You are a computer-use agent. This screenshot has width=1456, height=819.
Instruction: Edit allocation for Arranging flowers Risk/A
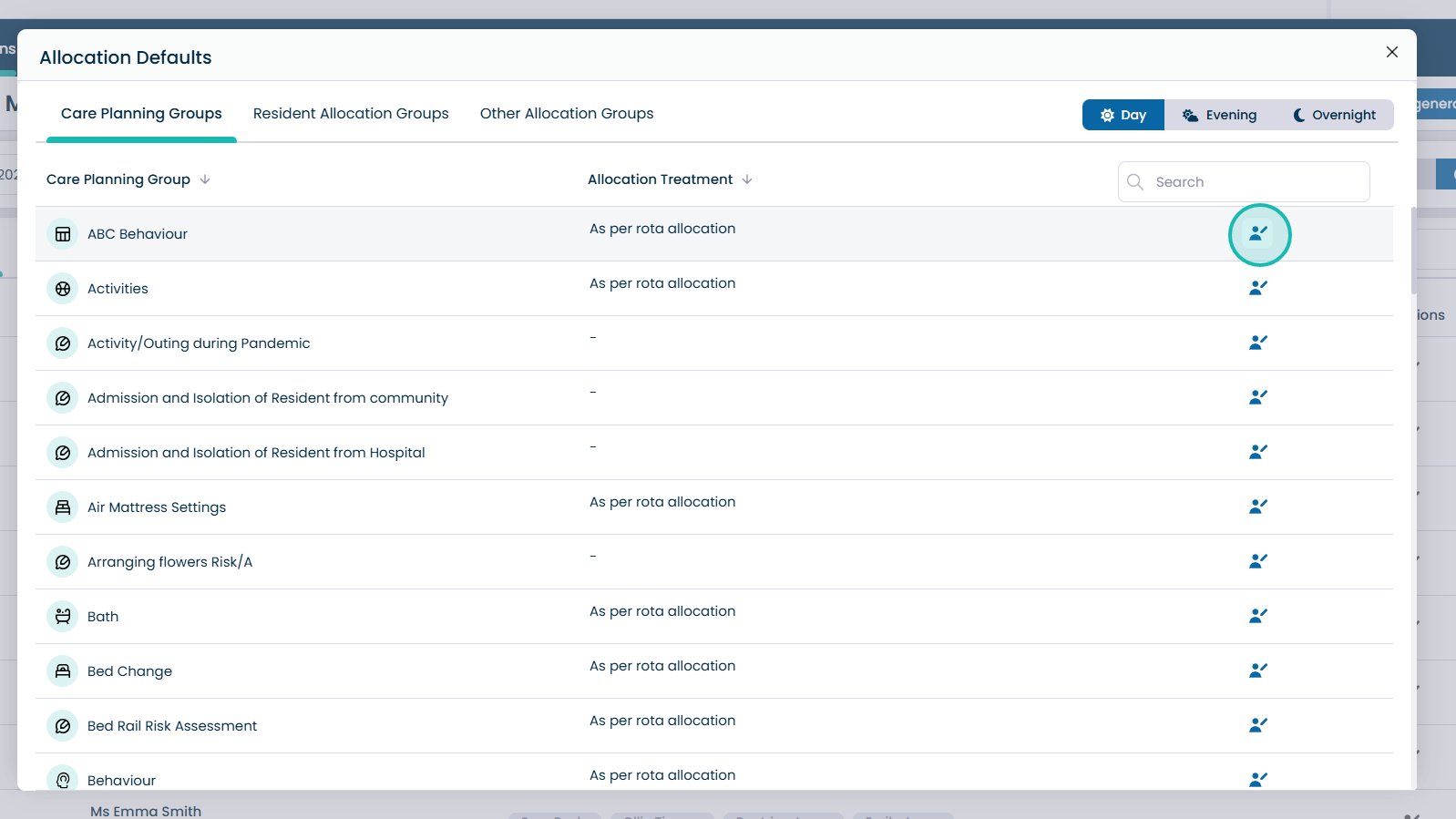click(1258, 561)
